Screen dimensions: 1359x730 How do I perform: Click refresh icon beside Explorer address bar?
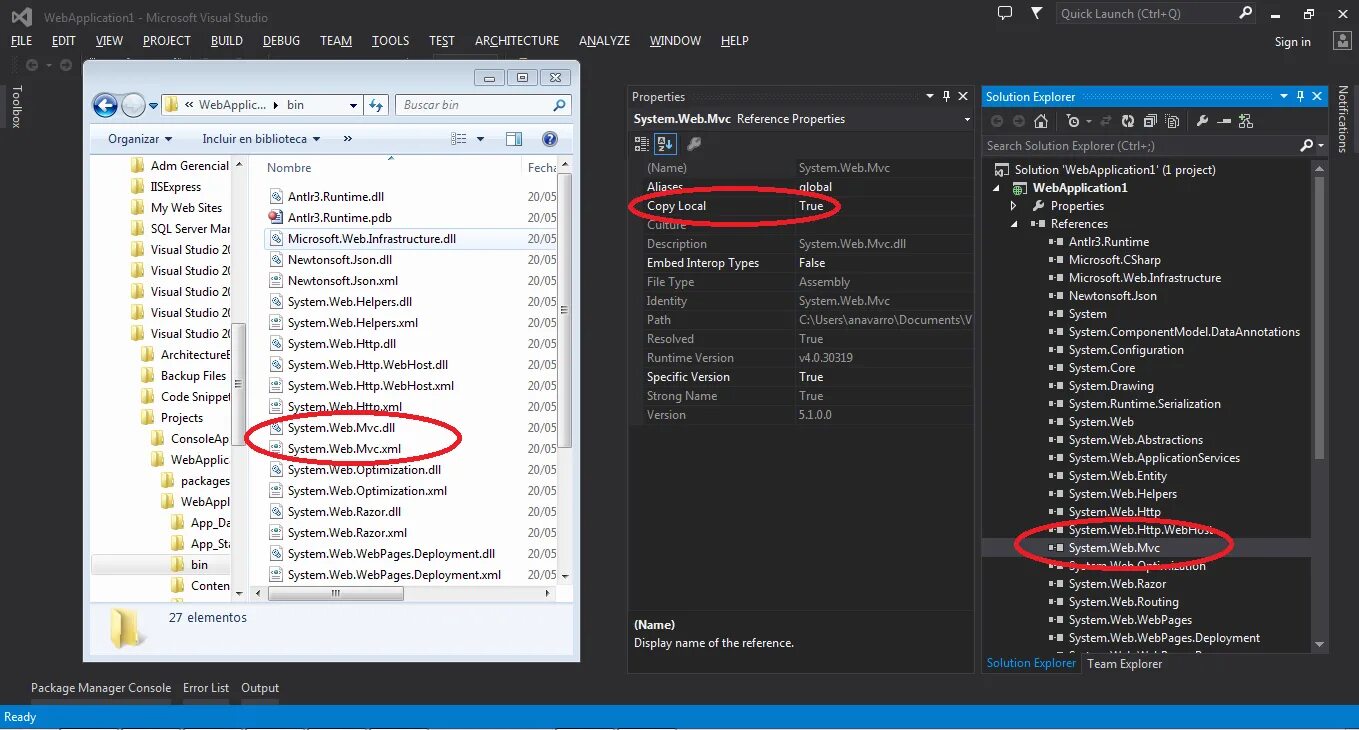click(376, 105)
